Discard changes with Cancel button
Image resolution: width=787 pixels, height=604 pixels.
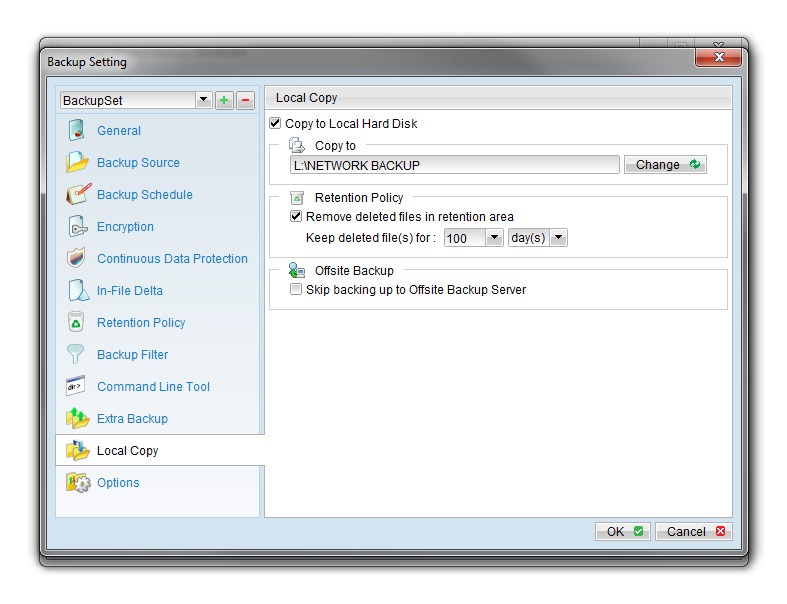coord(694,532)
